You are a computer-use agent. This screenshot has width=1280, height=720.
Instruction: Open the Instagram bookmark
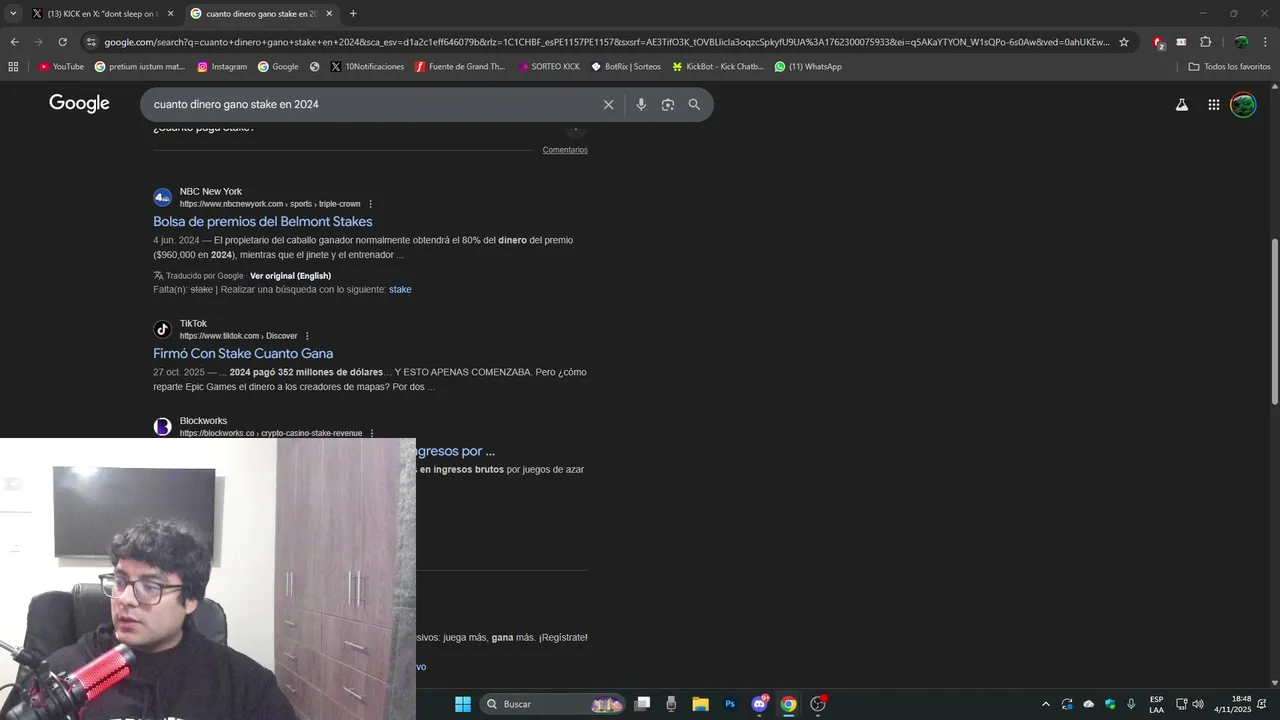point(222,67)
